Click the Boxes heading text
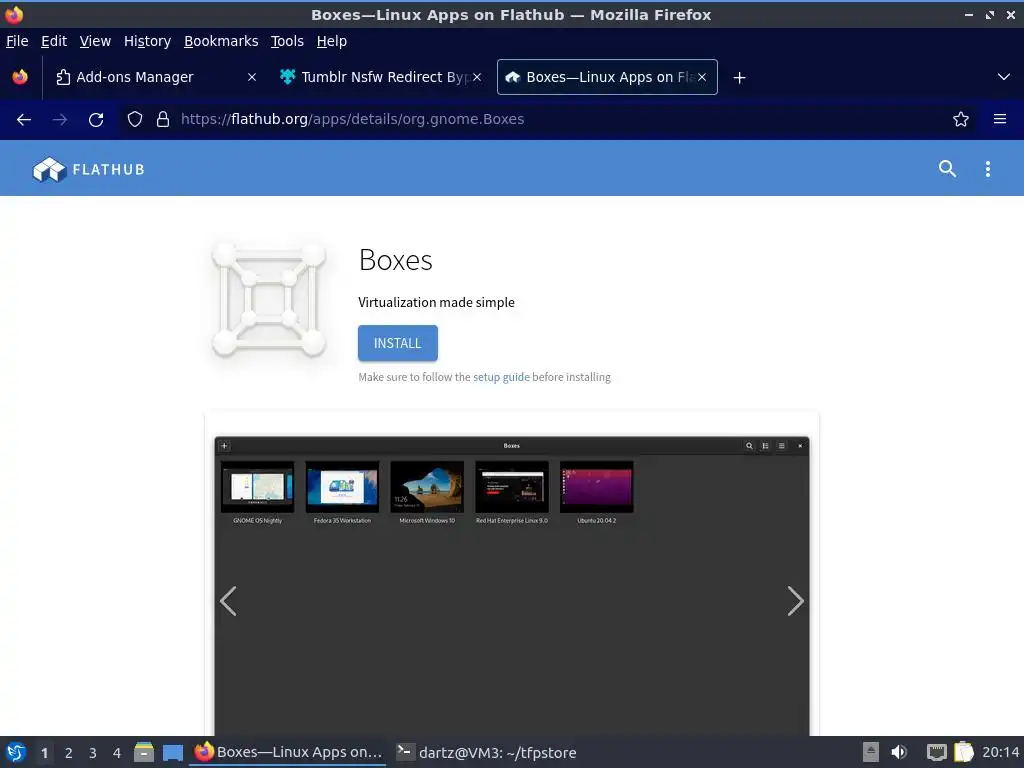The image size is (1024, 768). click(x=396, y=260)
